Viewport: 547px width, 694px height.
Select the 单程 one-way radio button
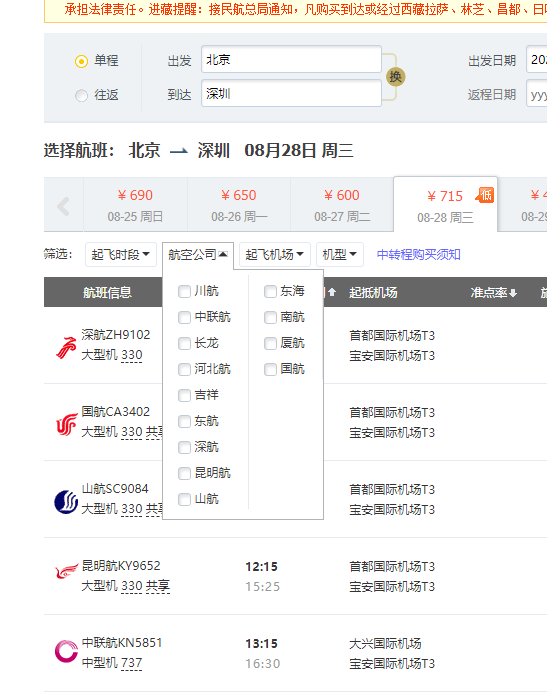coord(81,61)
